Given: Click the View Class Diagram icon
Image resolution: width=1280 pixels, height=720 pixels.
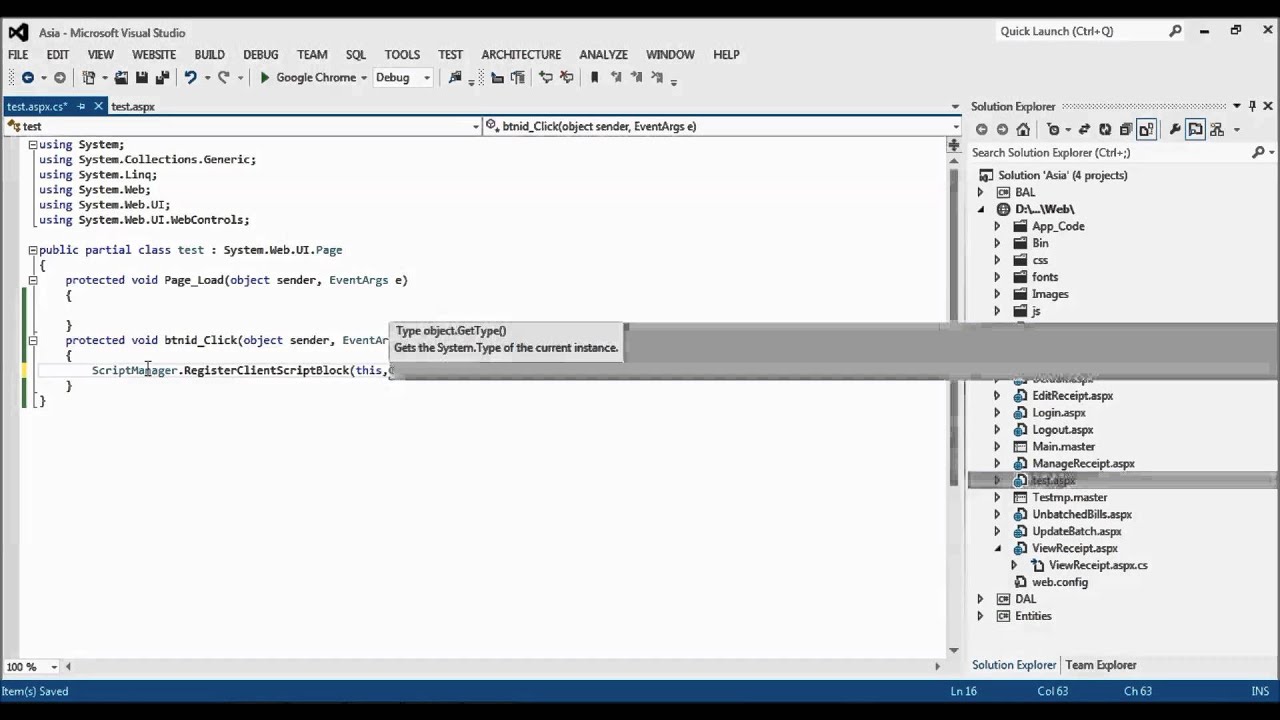Looking at the screenshot, I should 1219,129.
